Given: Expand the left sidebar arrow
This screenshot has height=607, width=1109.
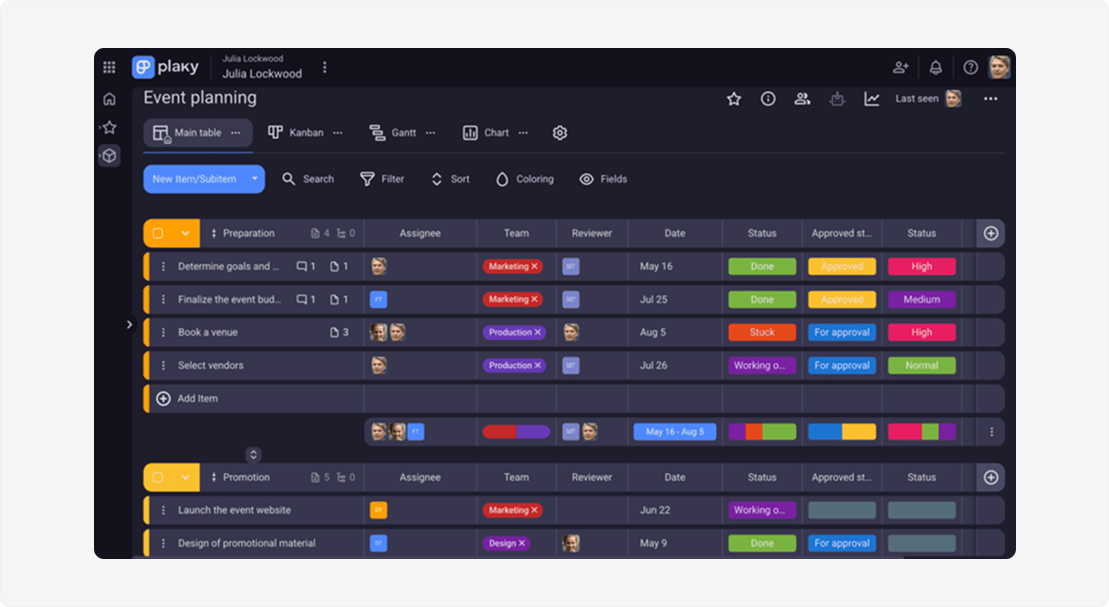Looking at the screenshot, I should tap(129, 325).
